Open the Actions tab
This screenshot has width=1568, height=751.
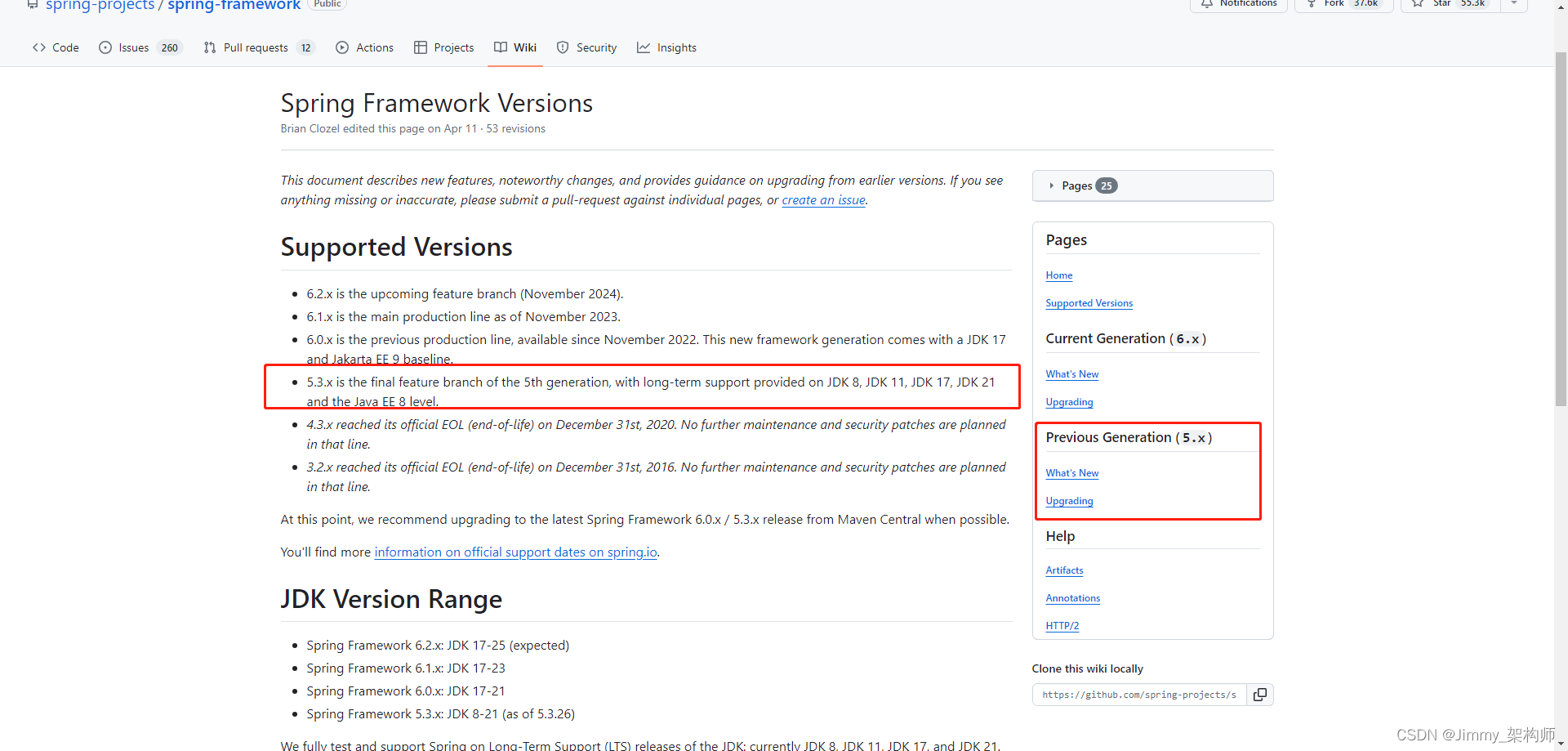pos(364,47)
